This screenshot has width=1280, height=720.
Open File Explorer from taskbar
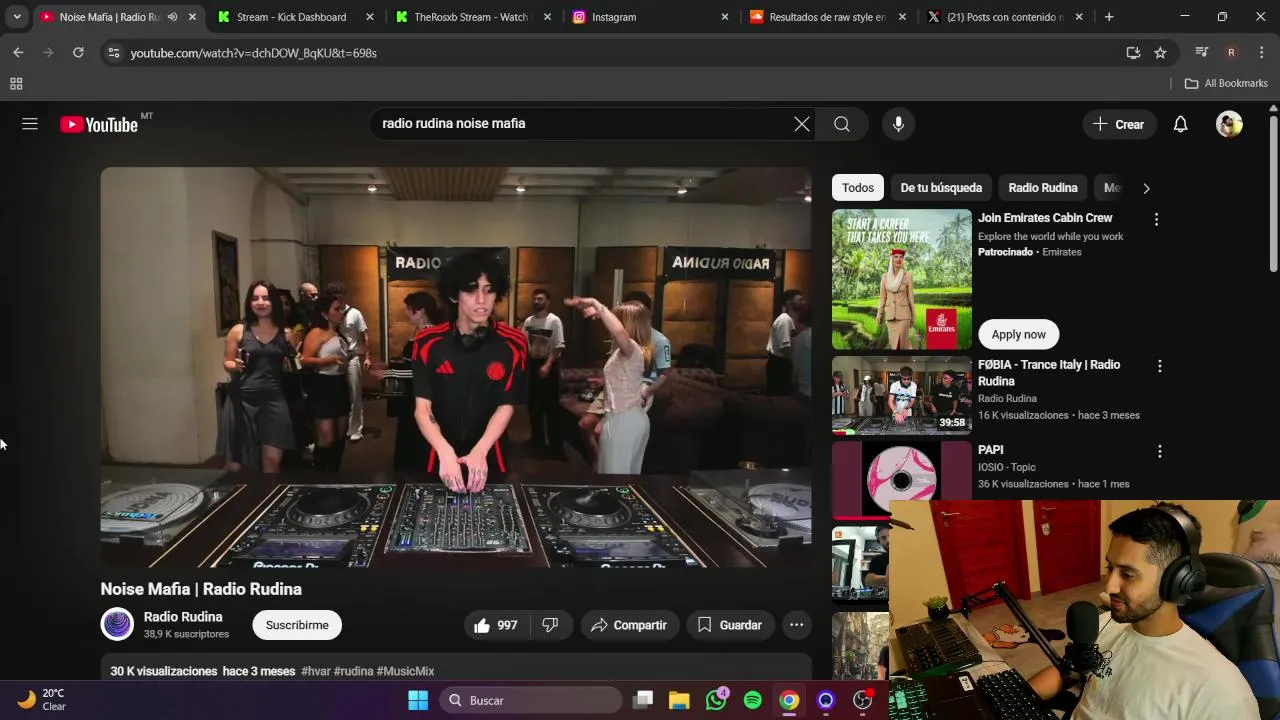(679, 700)
